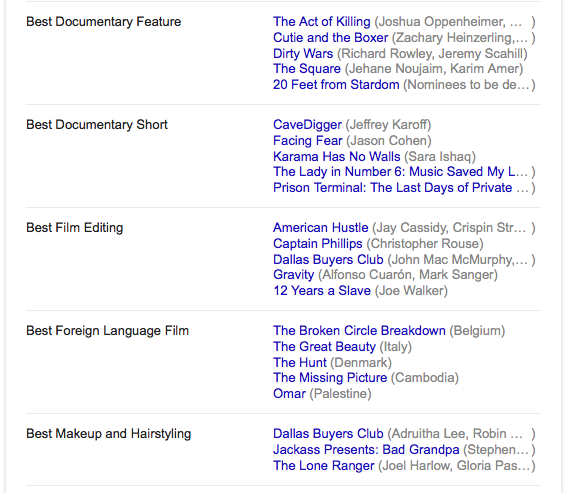Select the Omar film link
Image resolution: width=566 pixels, height=493 pixels.
289,394
